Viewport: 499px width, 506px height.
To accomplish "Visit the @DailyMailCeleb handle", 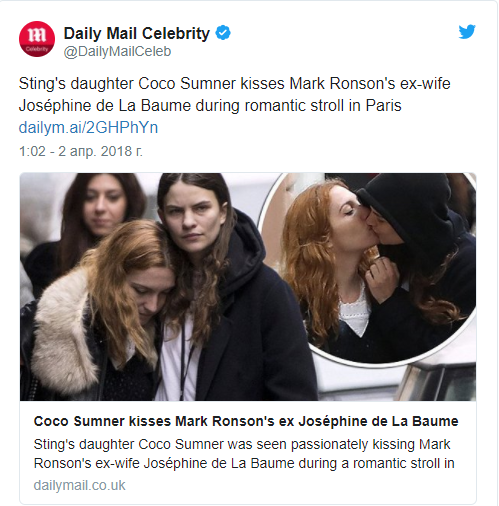I will click(117, 52).
